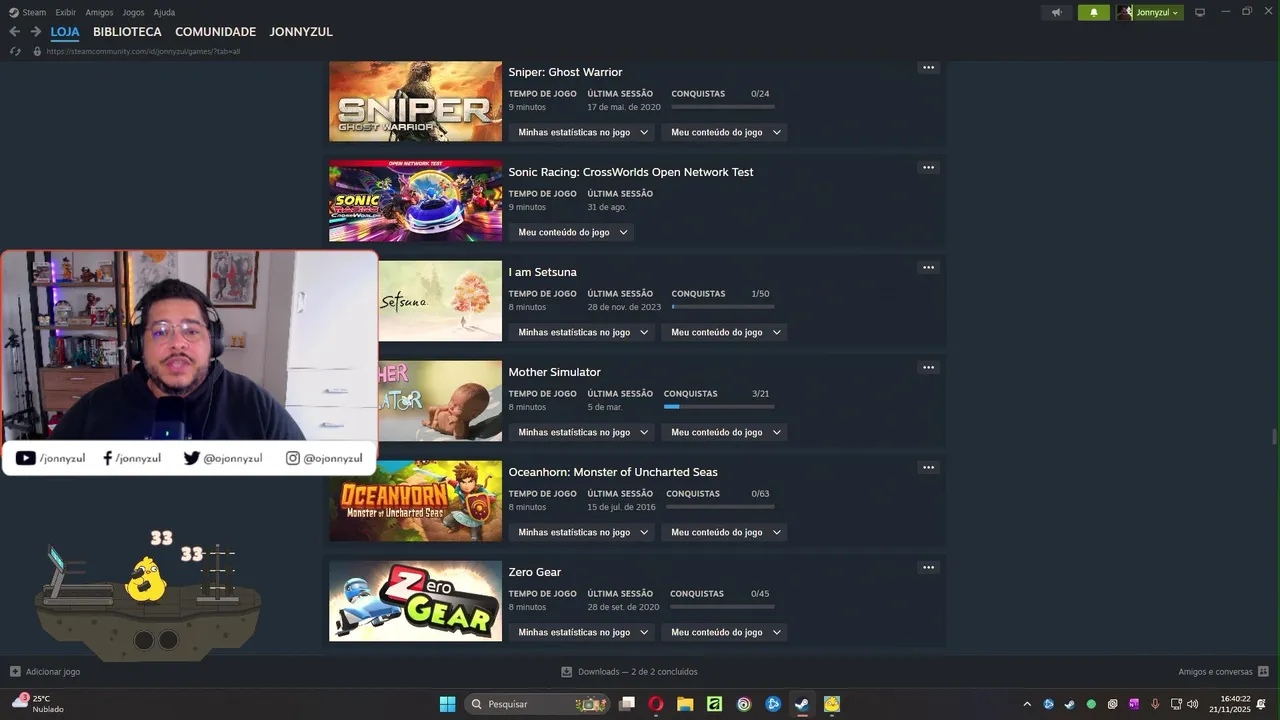Open the I am Setsuna title link
Image resolution: width=1280 pixels, height=720 pixels.
point(542,272)
